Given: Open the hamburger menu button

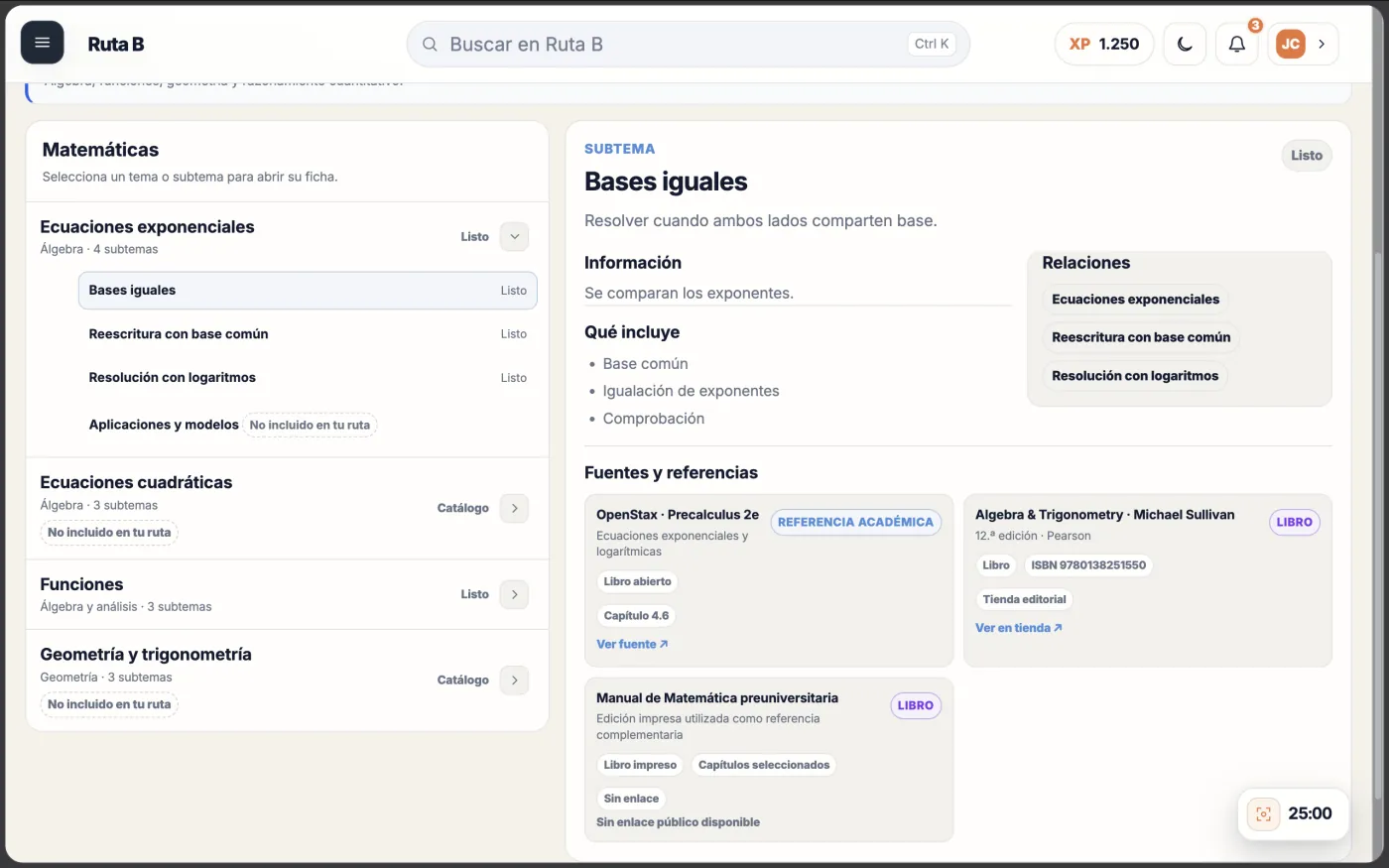Looking at the screenshot, I should 43,43.
